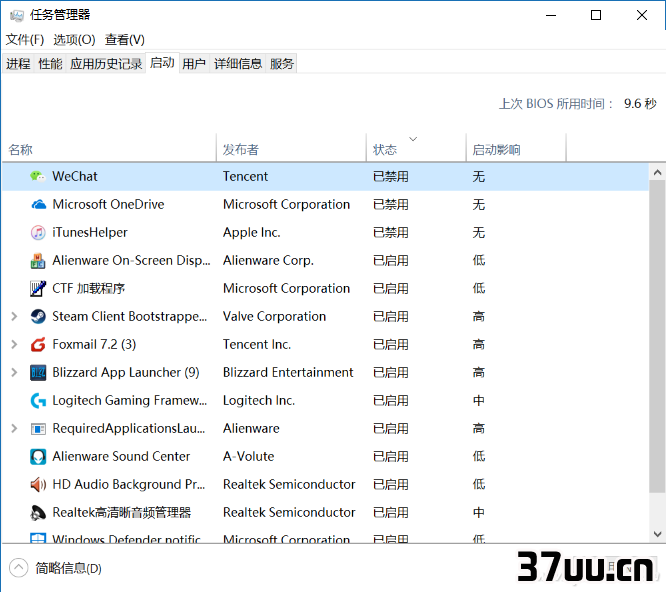Click the scrollbar up arrow
Screen dimensions: 666x592
click(658, 172)
